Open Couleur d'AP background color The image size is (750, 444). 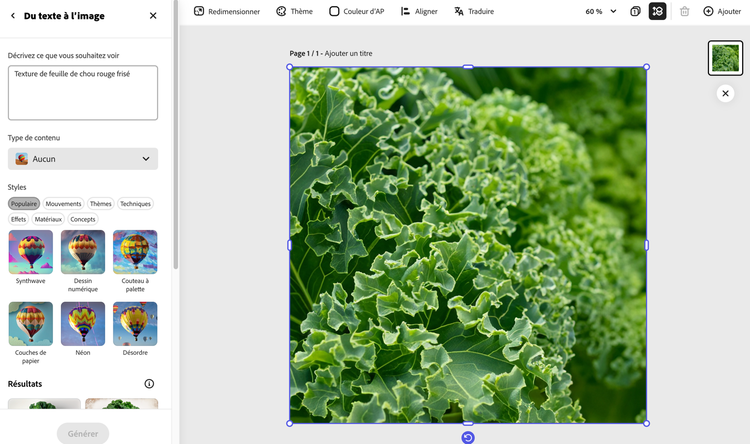point(356,11)
